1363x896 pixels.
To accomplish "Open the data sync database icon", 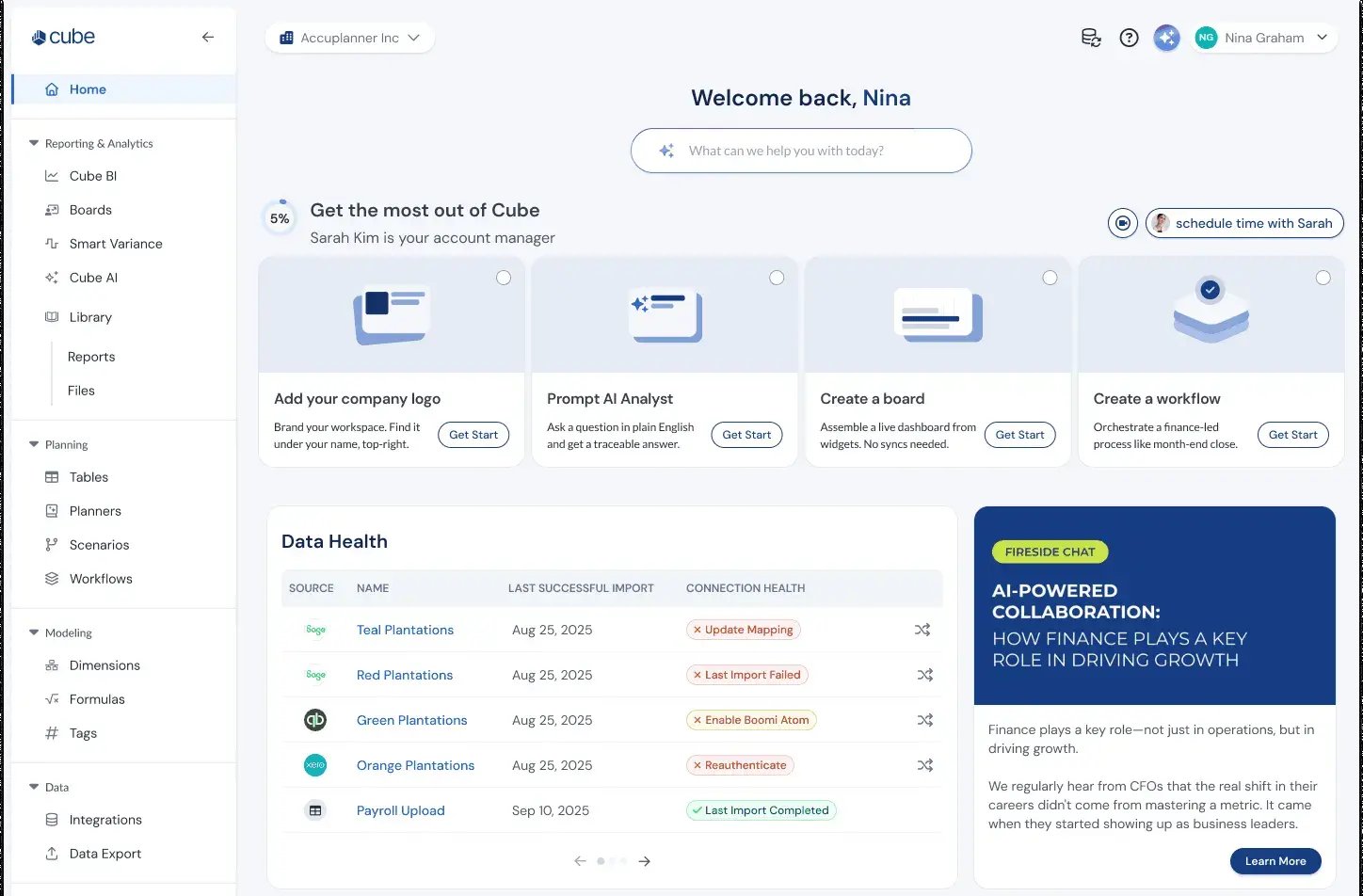I will point(1091,38).
